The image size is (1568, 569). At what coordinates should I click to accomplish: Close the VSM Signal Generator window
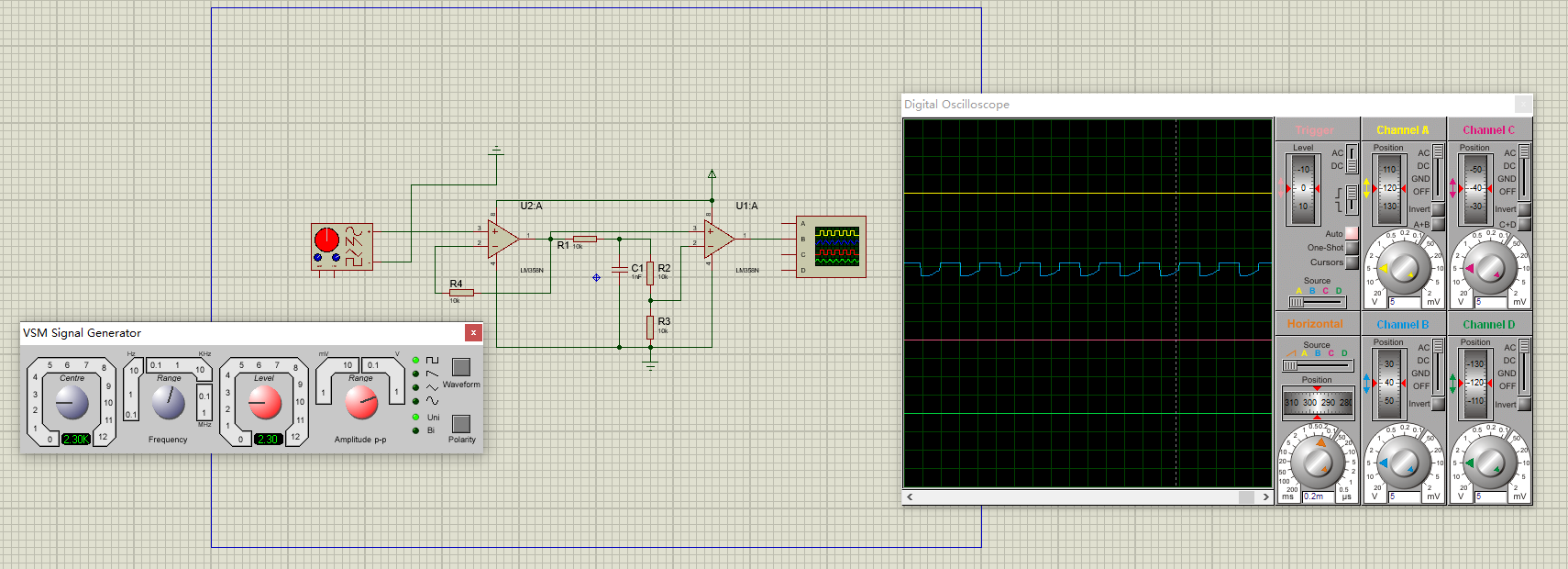point(473,332)
